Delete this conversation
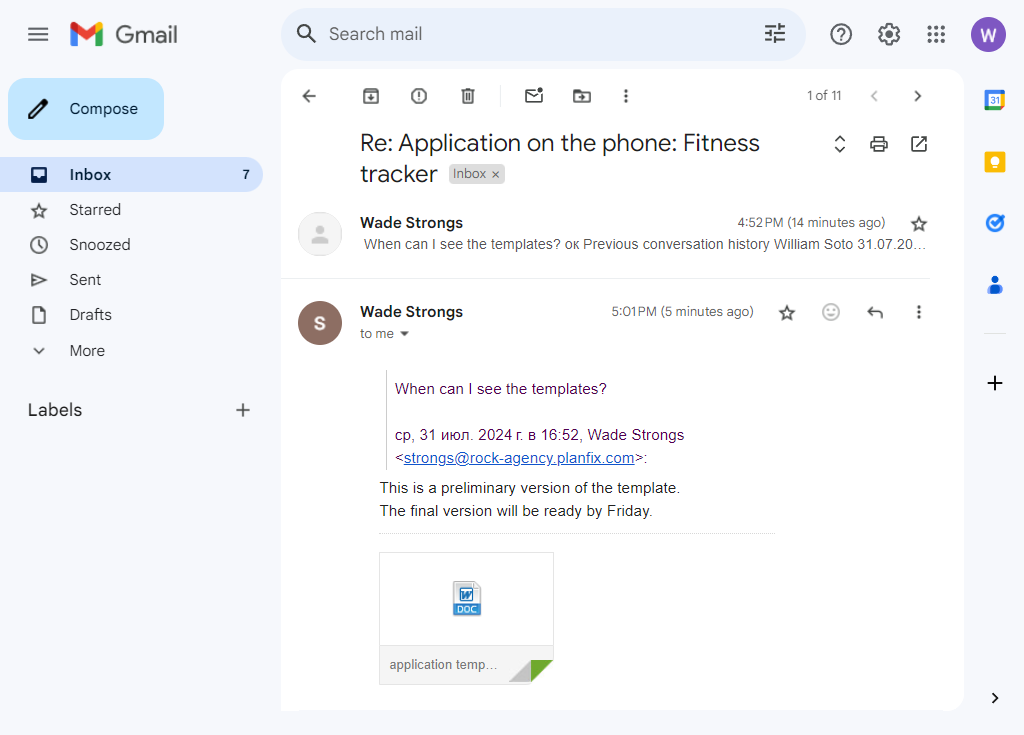Screen dimensions: 1024x735 [468, 96]
